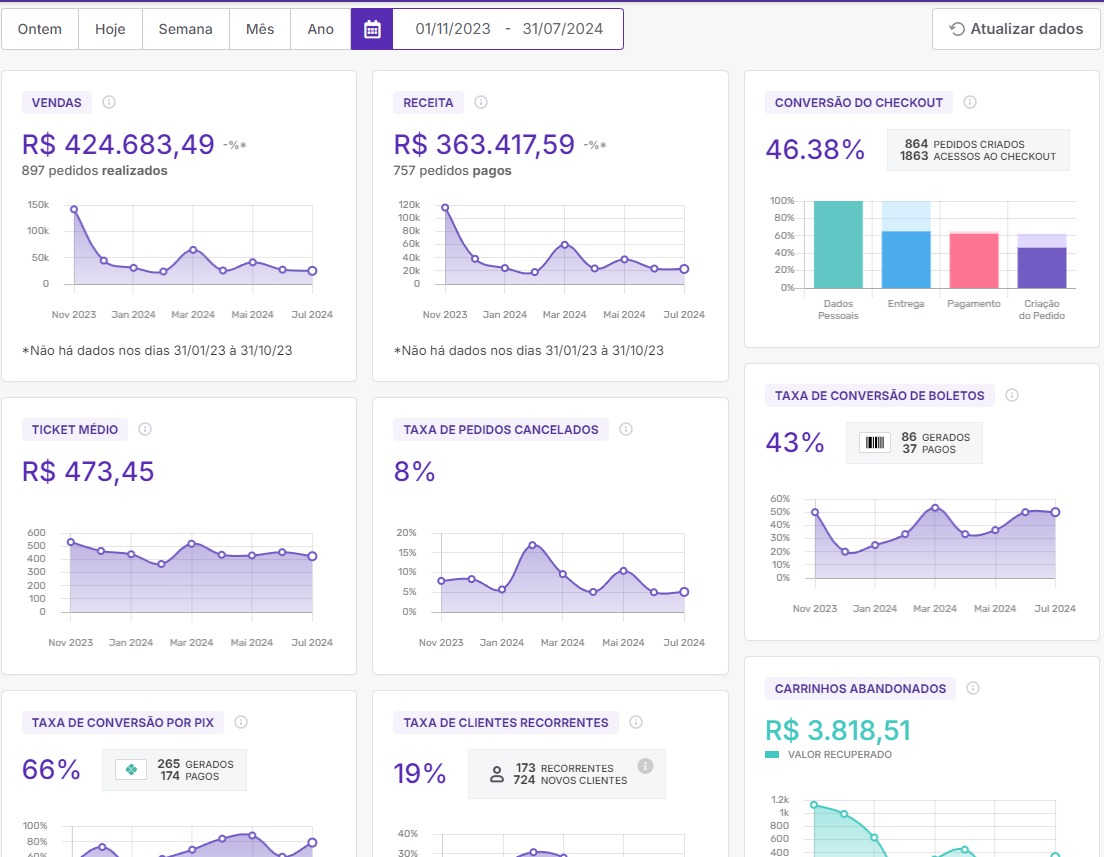Click the 864 PEDIDOS CRIADOS text
The image size is (1104, 857).
pyautogui.click(x=965, y=144)
